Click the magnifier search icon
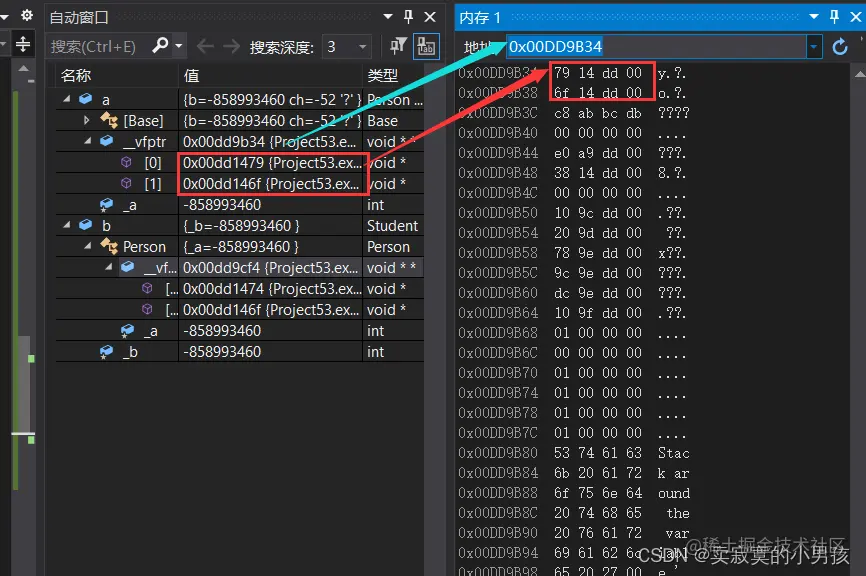Viewport: 866px width, 576px height. [x=160, y=45]
